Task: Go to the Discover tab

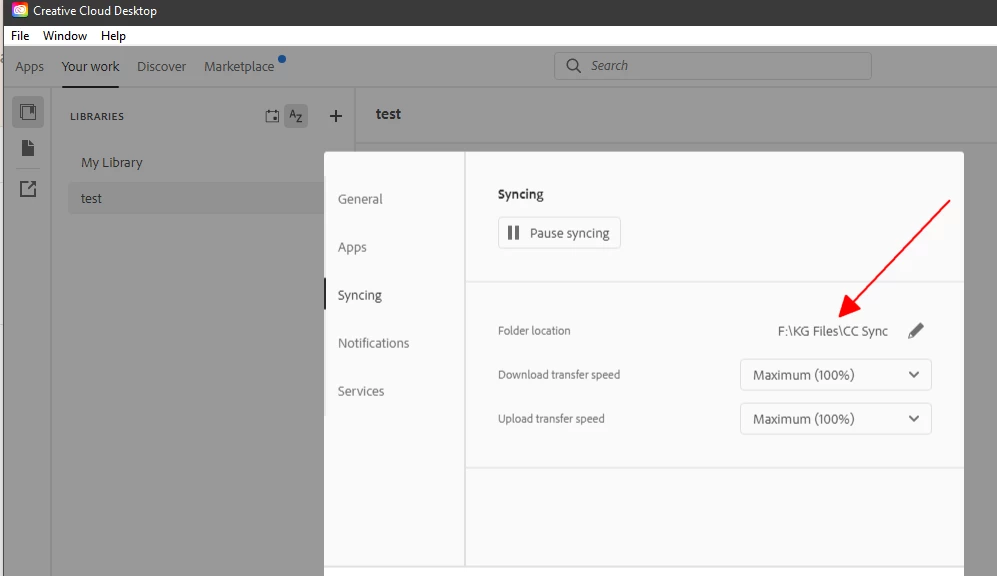Action: pos(162,67)
